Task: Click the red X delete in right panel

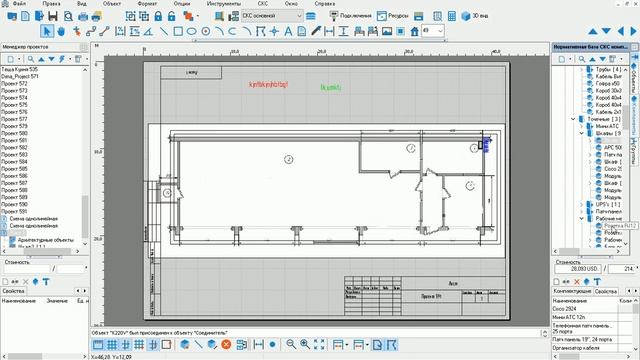Action: coord(577,282)
